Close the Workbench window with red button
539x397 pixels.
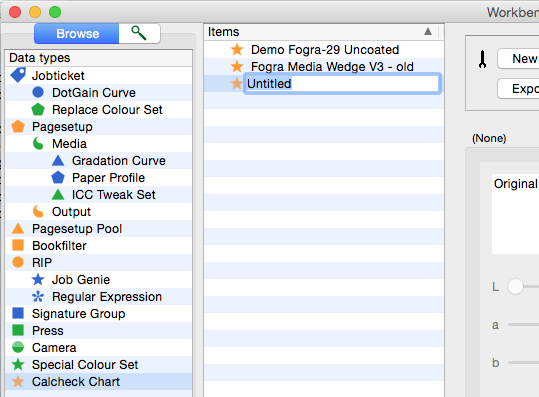[x=15, y=12]
